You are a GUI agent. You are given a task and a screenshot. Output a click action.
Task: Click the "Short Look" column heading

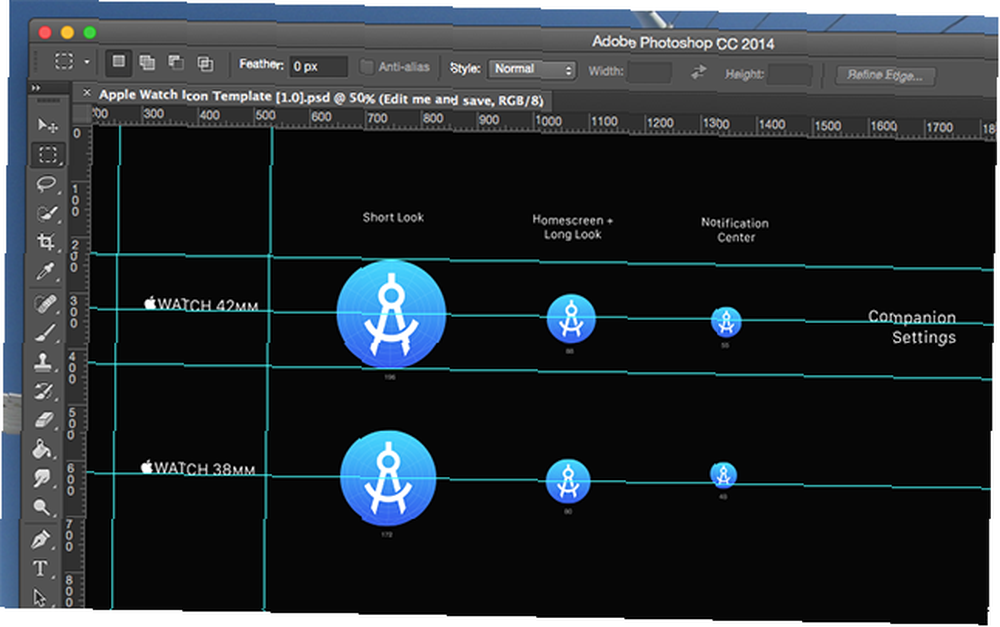point(393,218)
